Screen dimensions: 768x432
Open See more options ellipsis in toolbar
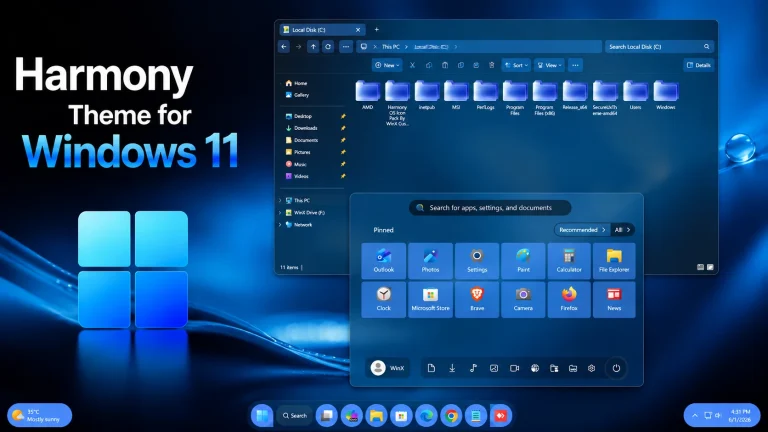(x=575, y=65)
